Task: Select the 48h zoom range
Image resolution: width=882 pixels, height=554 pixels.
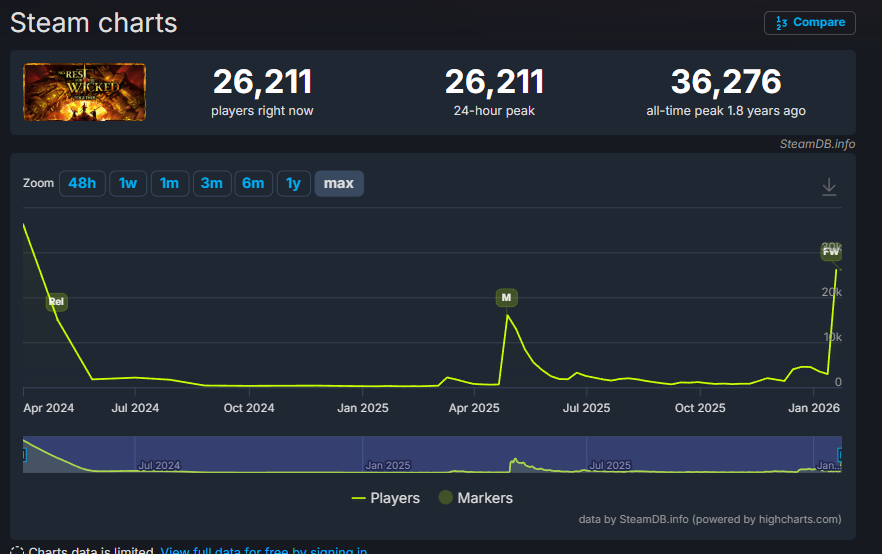Action: coord(82,183)
